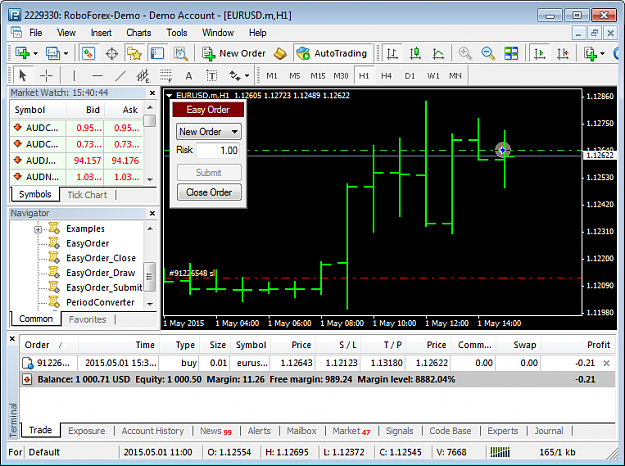
Task: Expand the Examples tree node
Action: tap(38, 230)
